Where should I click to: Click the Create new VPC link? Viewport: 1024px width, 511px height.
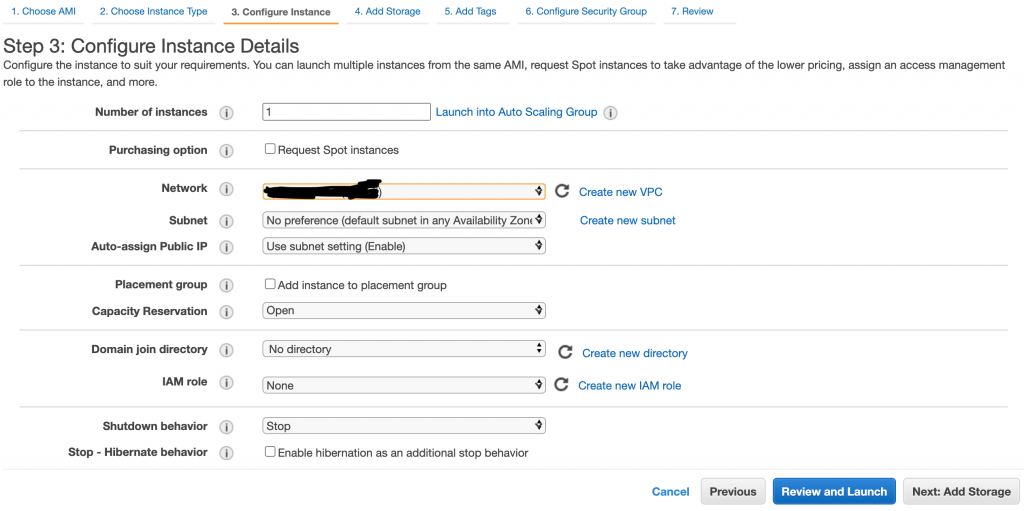tap(620, 192)
